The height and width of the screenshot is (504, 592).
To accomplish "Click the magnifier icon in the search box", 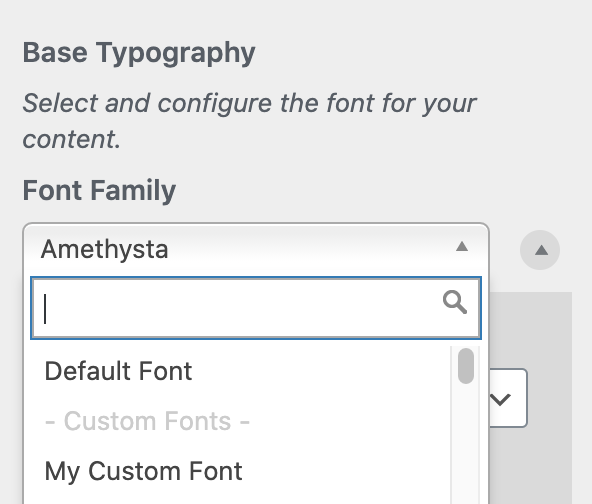I will 455,302.
